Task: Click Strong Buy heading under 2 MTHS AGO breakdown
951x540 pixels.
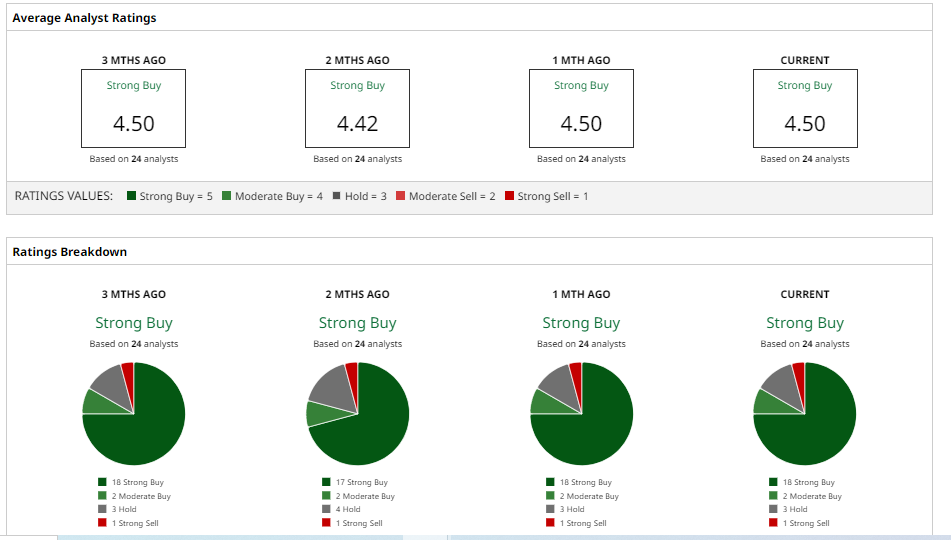Action: [357, 323]
